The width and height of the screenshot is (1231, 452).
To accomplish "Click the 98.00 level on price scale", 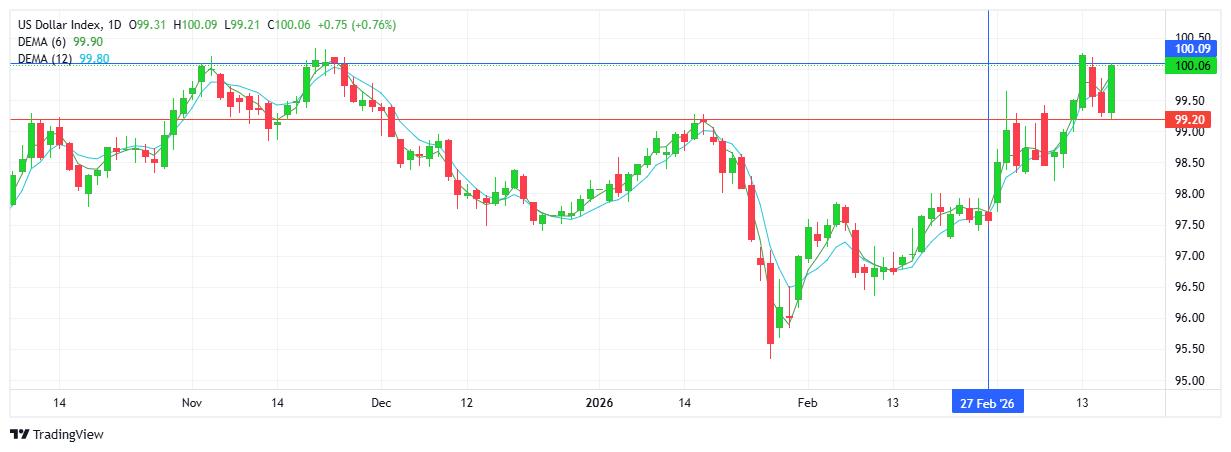I will click(1188, 194).
